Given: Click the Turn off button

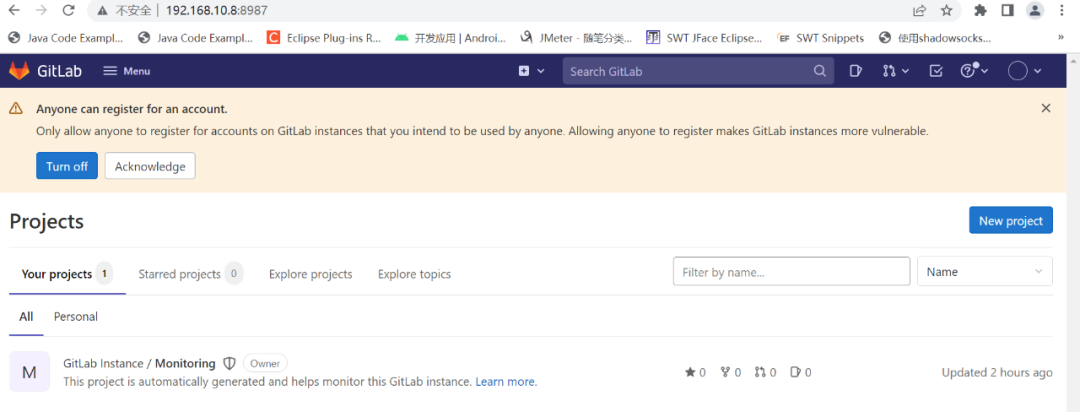Looking at the screenshot, I should pyautogui.click(x=67, y=166).
